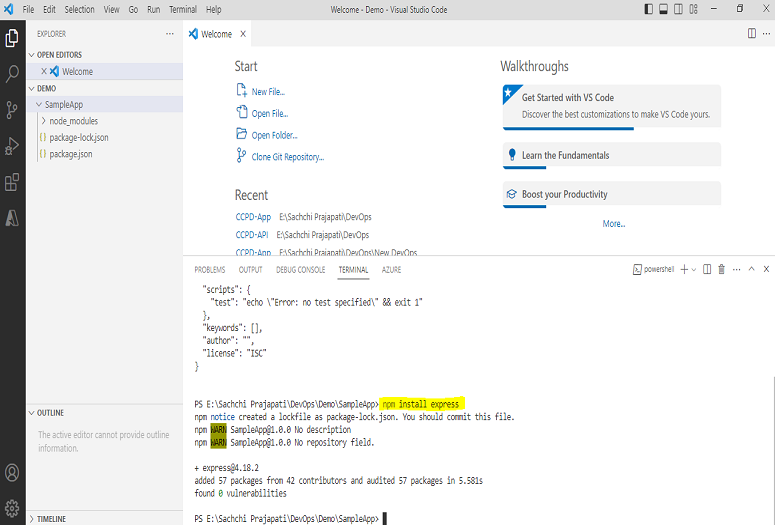Open the Run menu
The image size is (775, 525).
154,9
